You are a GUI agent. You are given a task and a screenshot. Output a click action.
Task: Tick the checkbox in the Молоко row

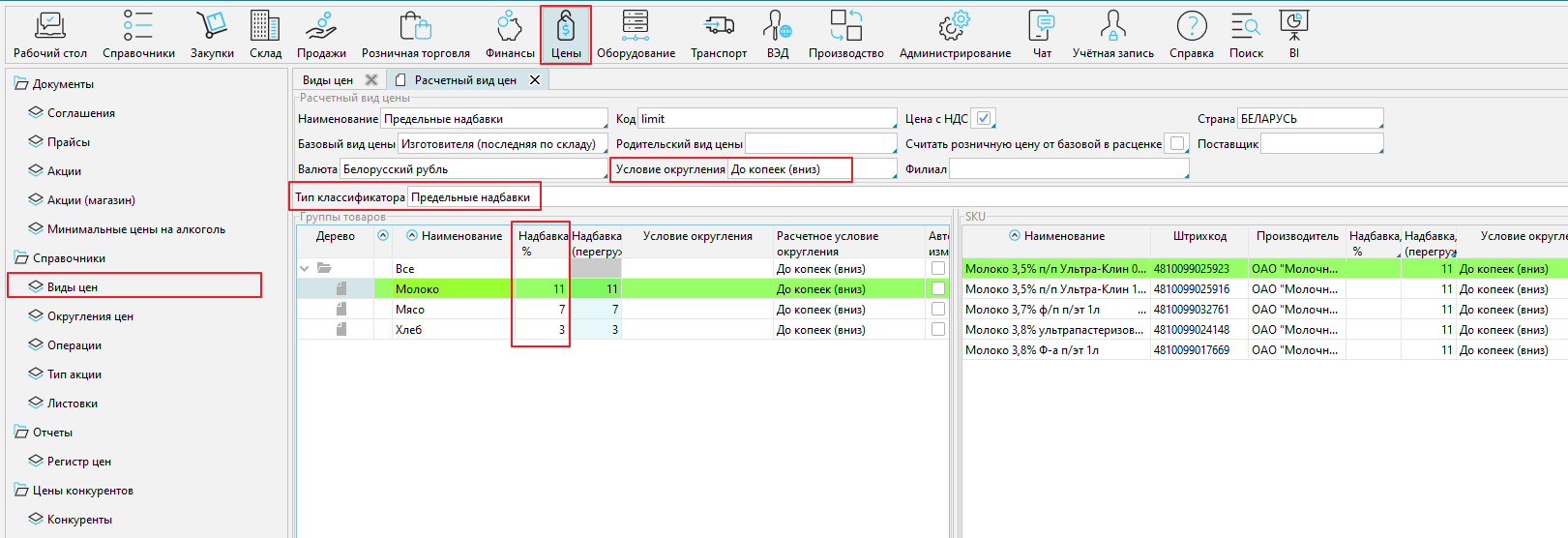937,288
